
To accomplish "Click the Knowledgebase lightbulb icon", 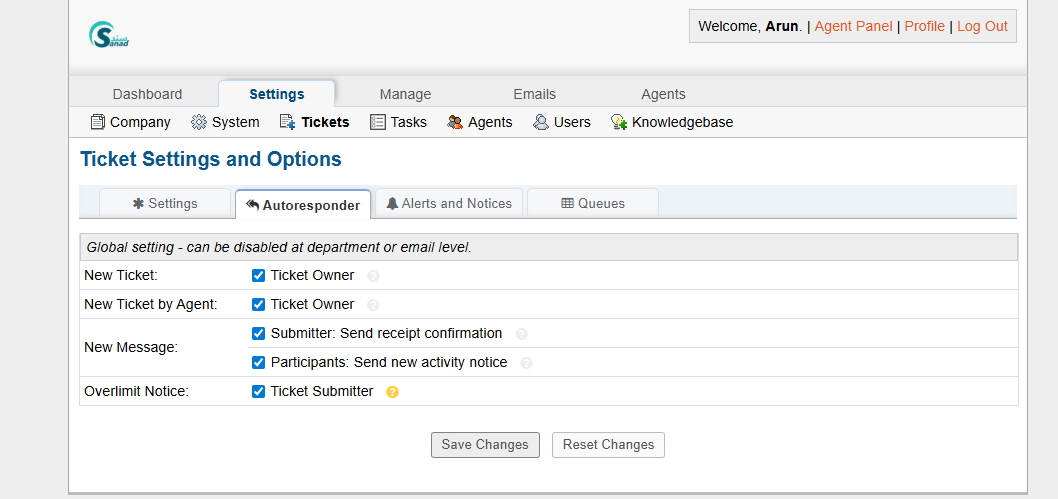I will pos(619,122).
